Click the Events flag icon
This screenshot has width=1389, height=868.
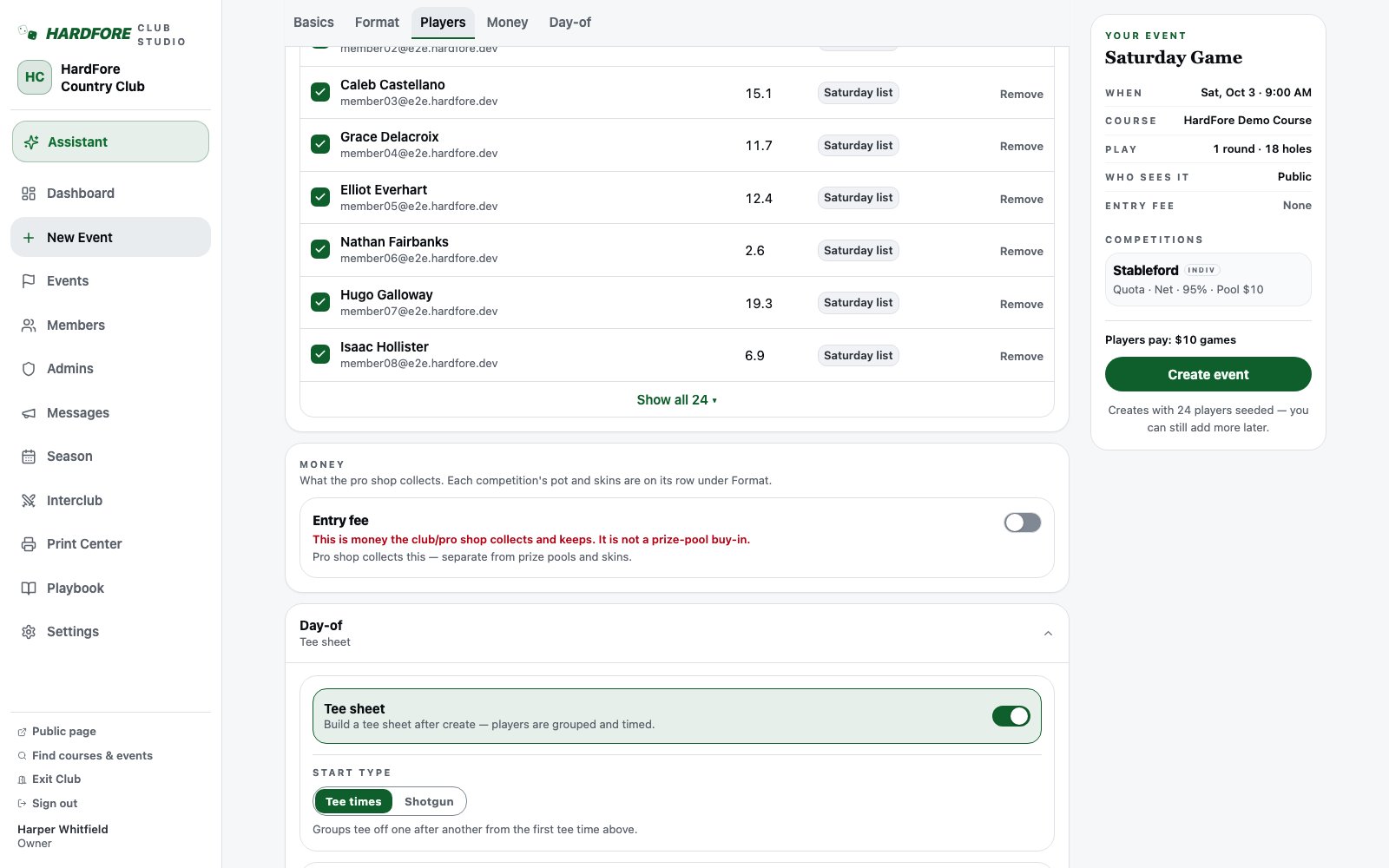coord(29,281)
